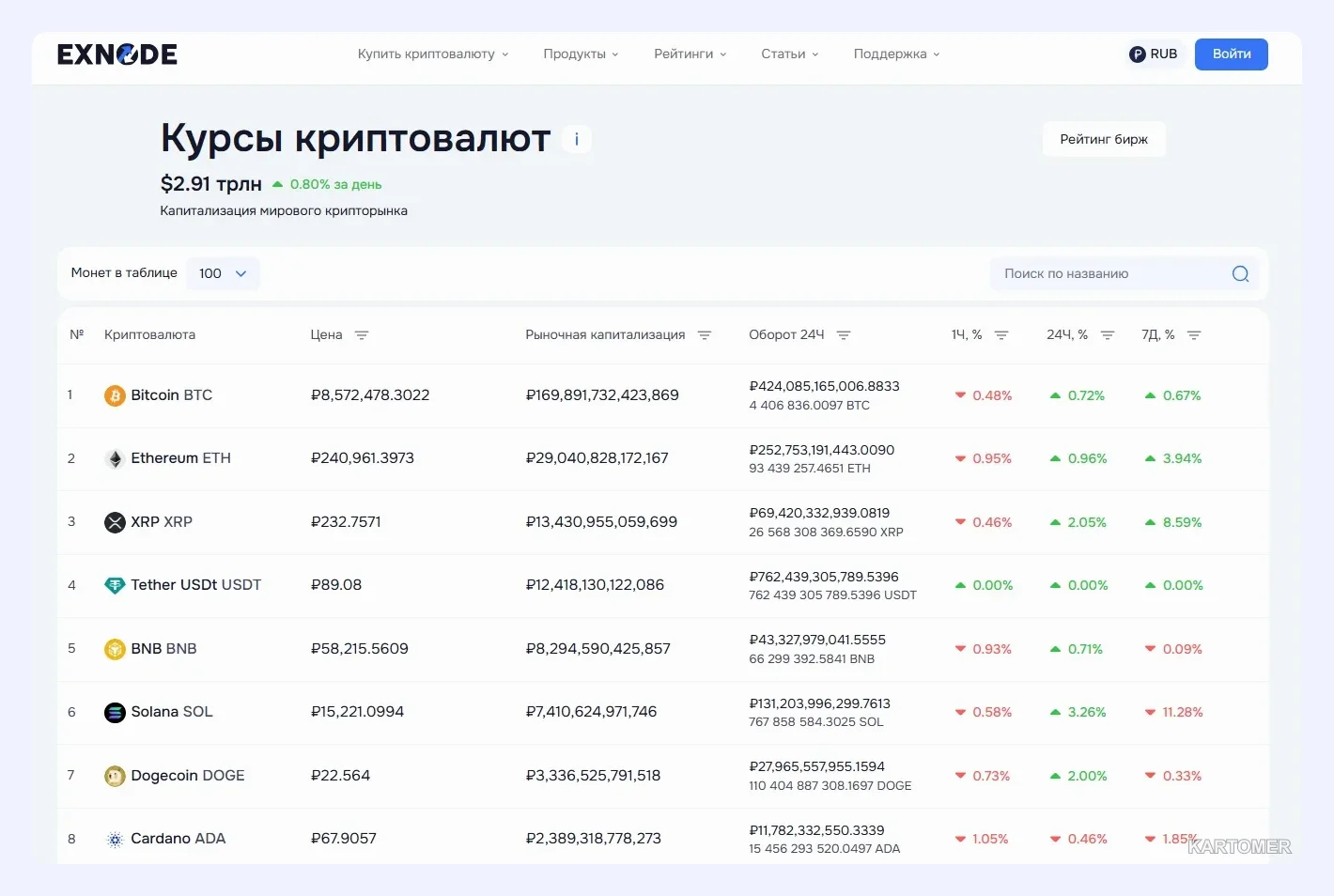Click the Рыночная капитализация column header
The height and width of the screenshot is (896, 1334).
pos(605,334)
